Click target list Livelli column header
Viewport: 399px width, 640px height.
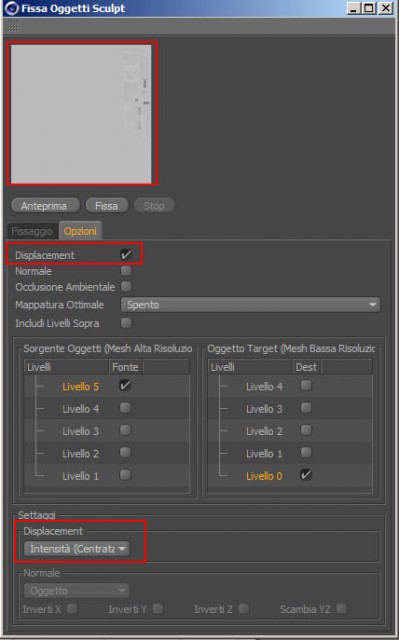tap(250, 367)
